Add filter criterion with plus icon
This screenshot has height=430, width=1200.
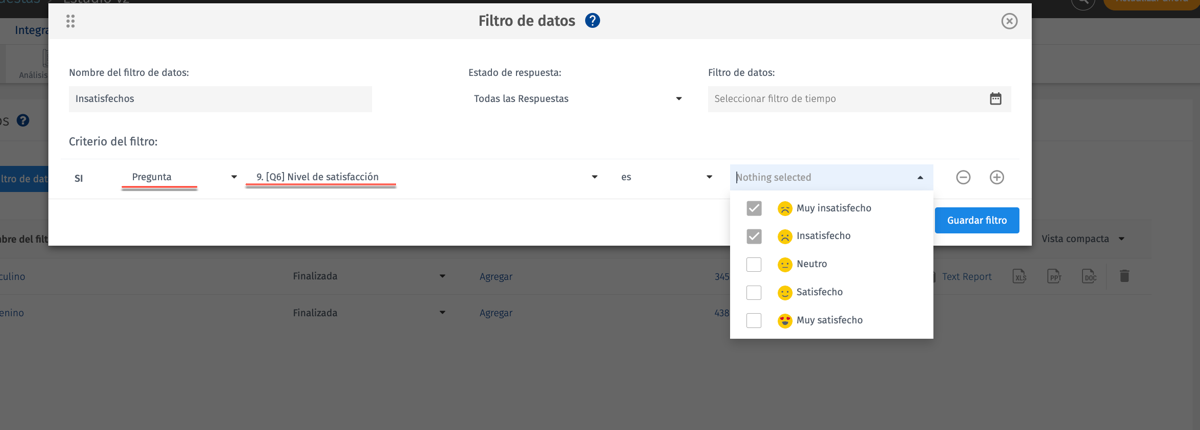pos(997,177)
